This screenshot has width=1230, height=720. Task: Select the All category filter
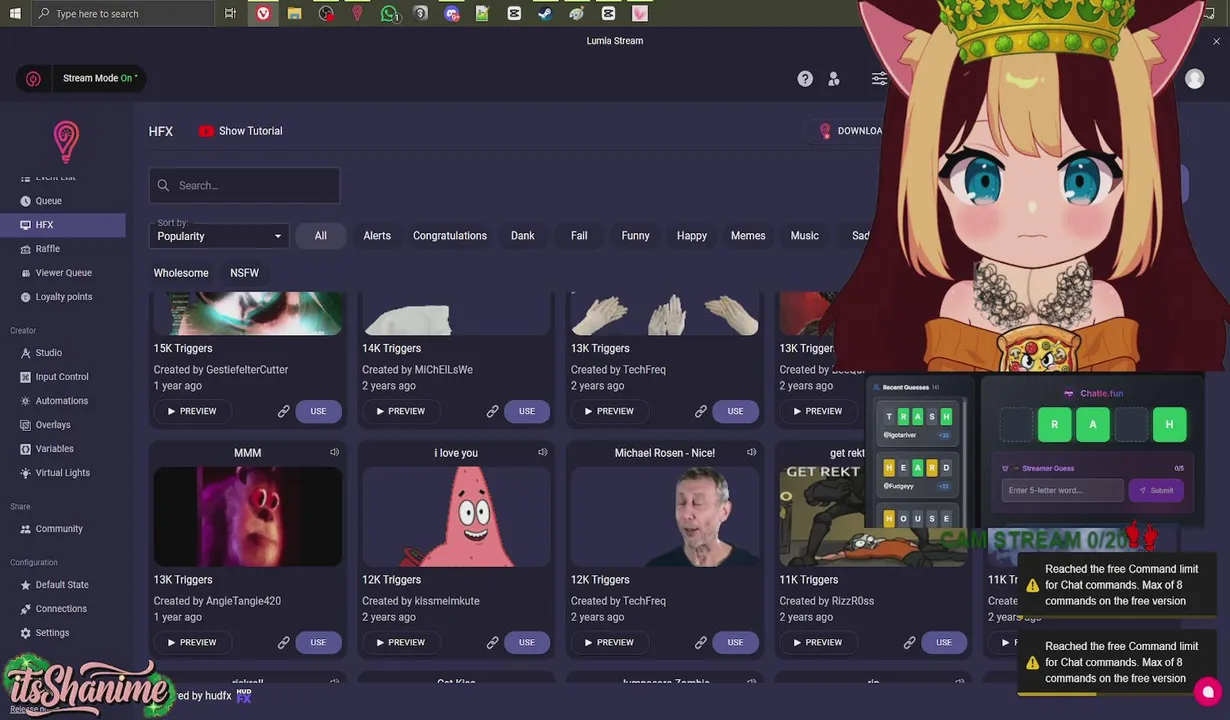(320, 236)
